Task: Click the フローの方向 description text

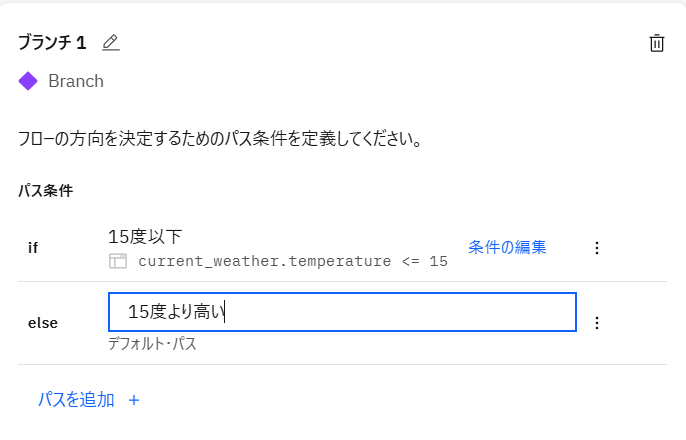Action: coord(218,138)
